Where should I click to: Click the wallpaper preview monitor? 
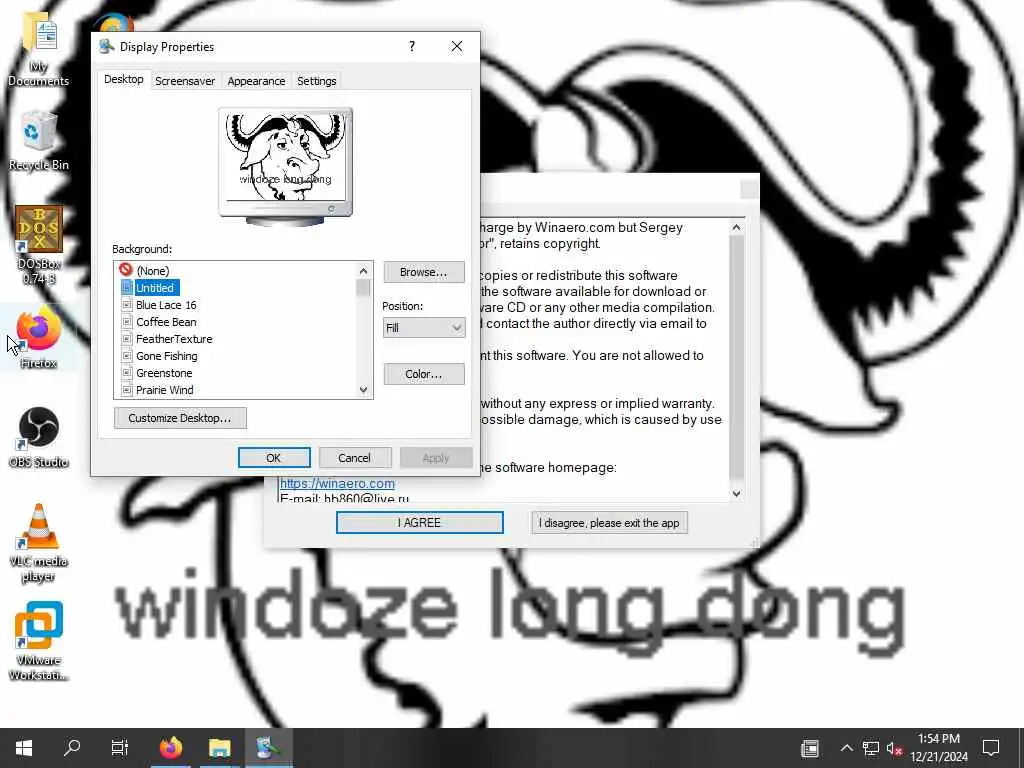[285, 167]
